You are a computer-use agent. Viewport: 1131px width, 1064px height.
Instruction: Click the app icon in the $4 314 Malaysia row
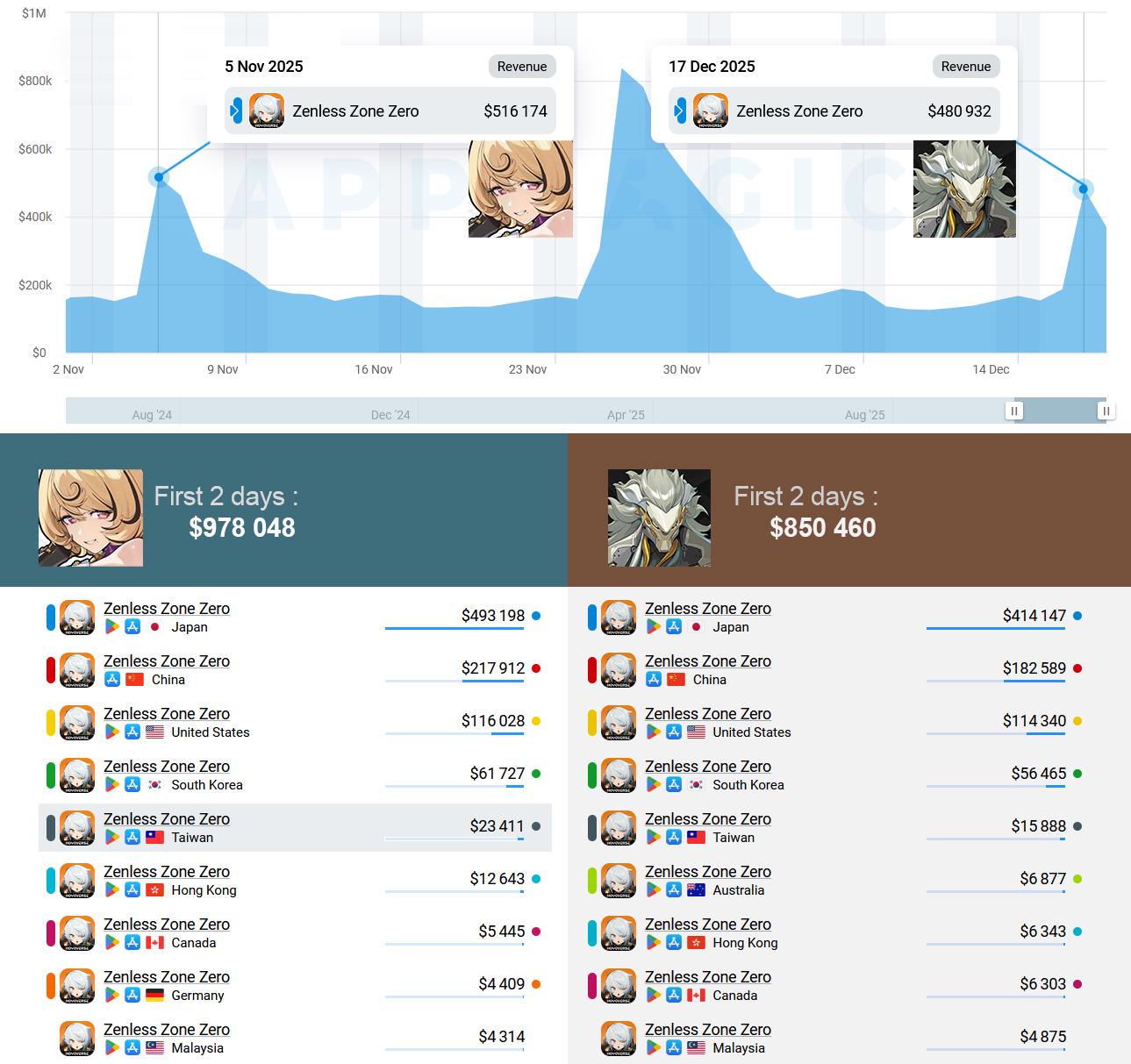pos(77,1039)
